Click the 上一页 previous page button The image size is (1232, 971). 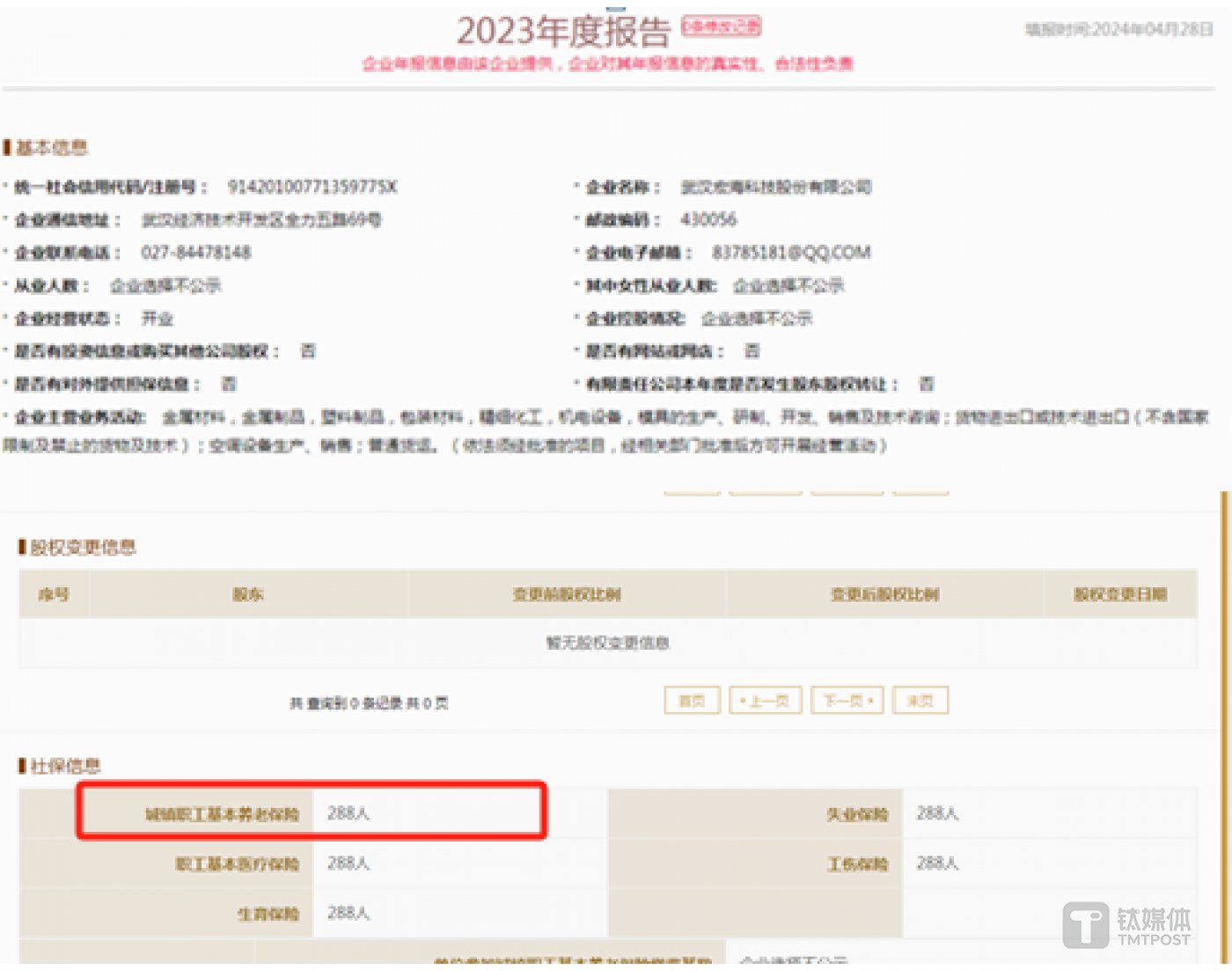(x=765, y=701)
